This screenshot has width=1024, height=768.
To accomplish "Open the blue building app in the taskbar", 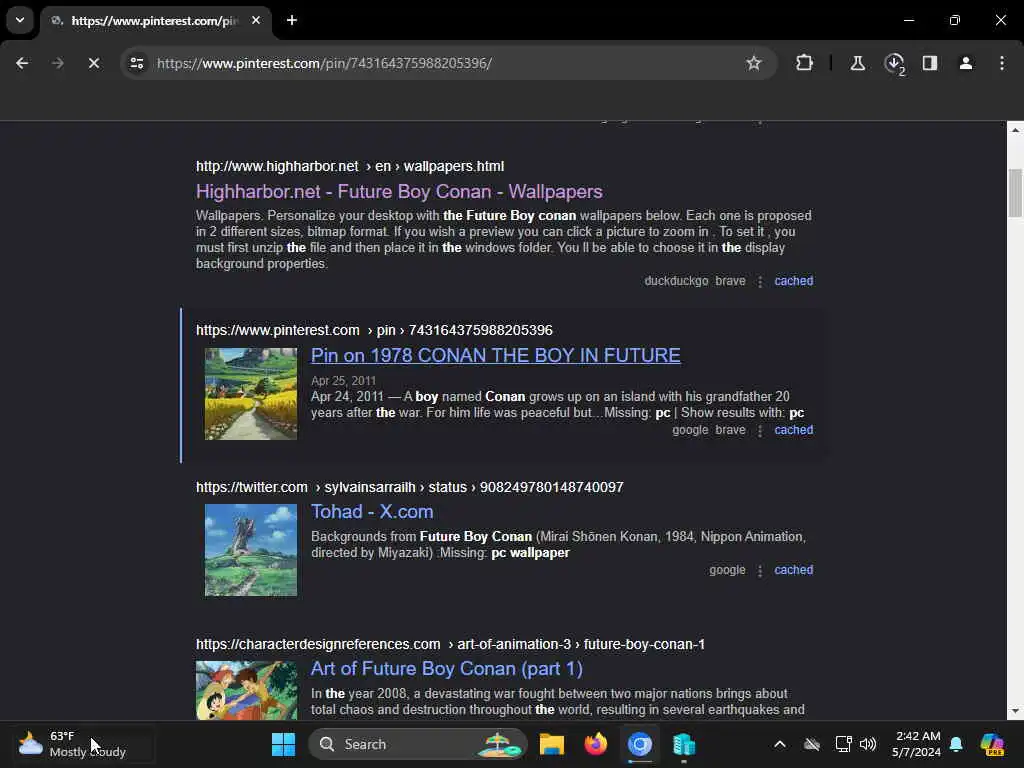I will pyautogui.click(x=684, y=744).
